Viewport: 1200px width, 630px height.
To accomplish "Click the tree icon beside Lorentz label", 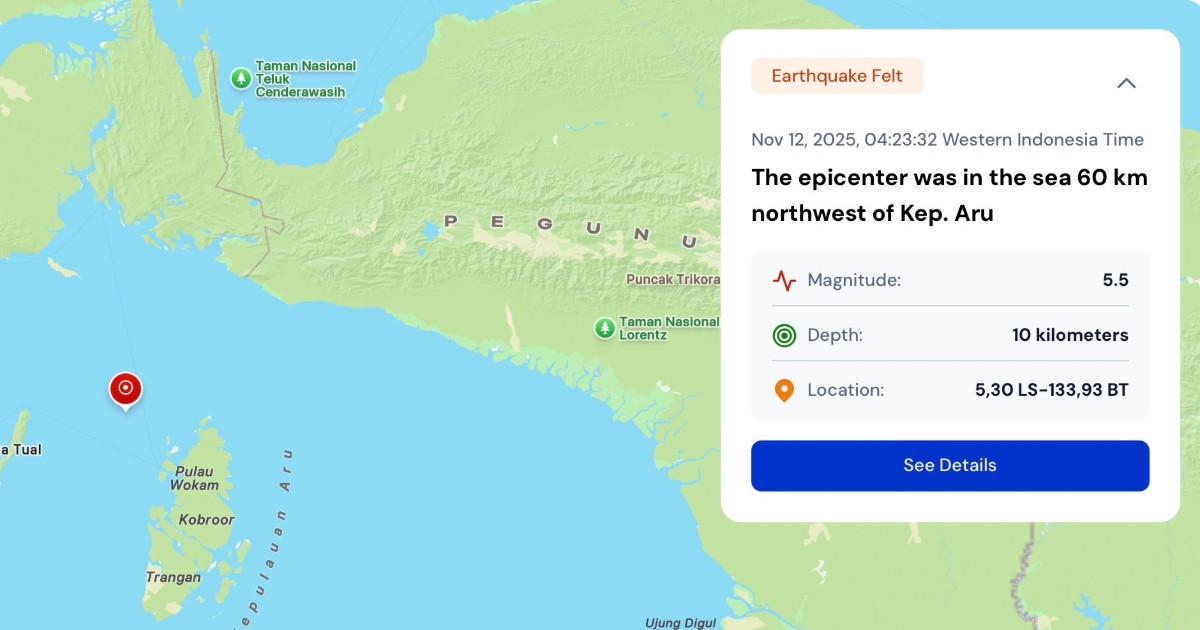I will [x=605, y=328].
